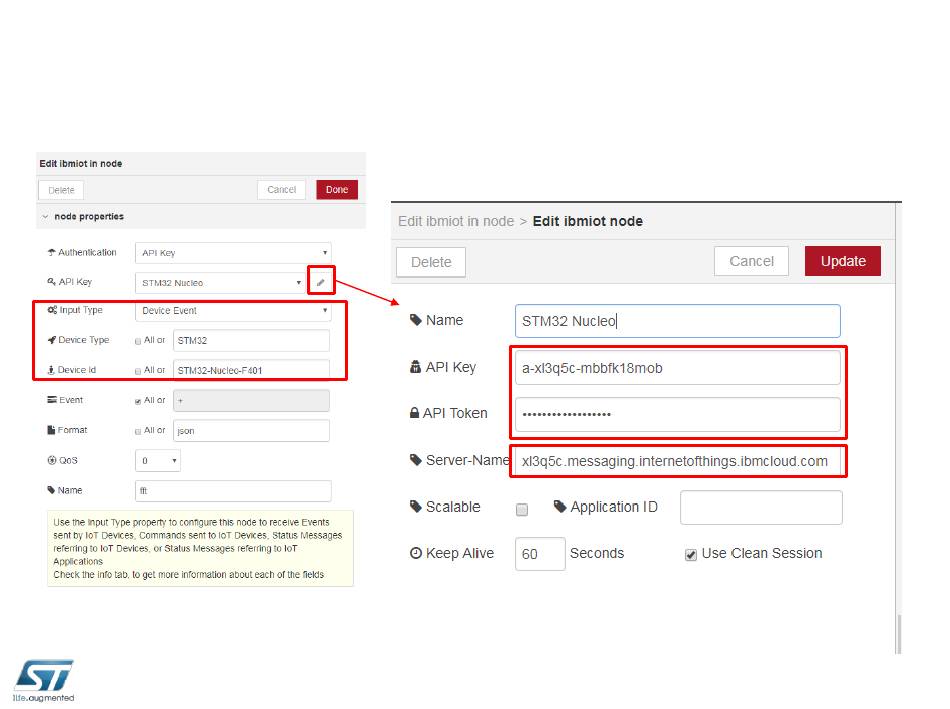Click the file icon beside Format label

(x=51, y=430)
